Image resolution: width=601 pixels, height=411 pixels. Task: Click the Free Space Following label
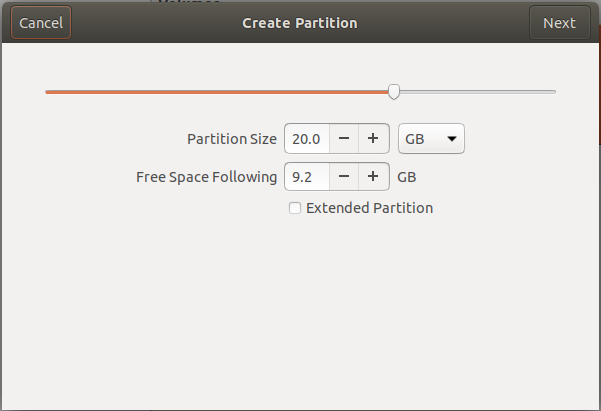tap(206, 177)
